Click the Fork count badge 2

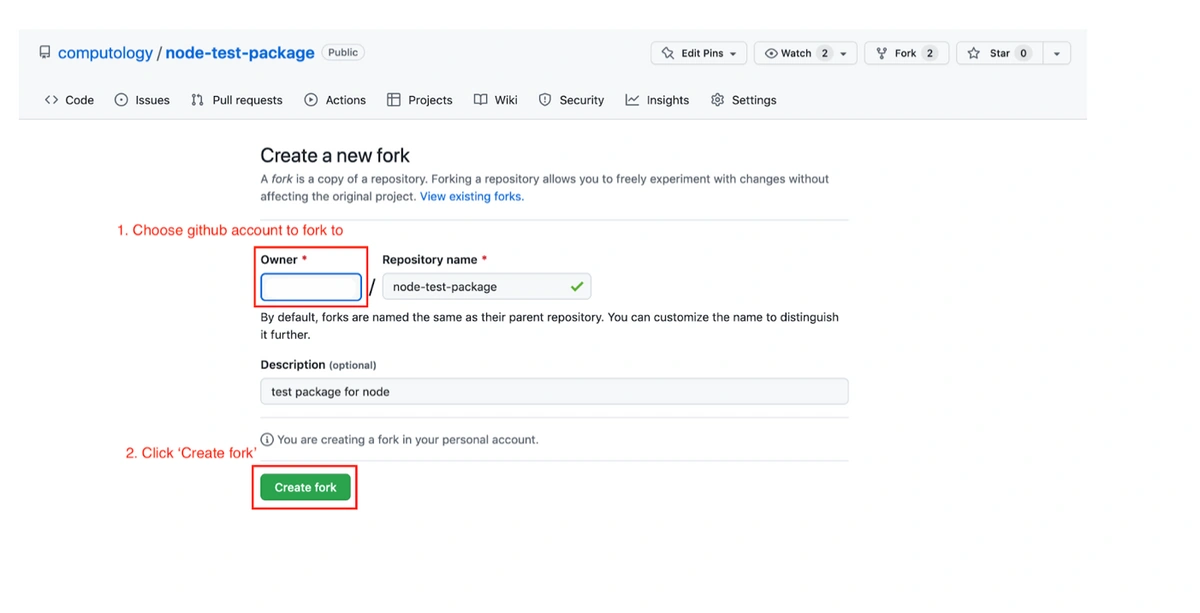929,53
